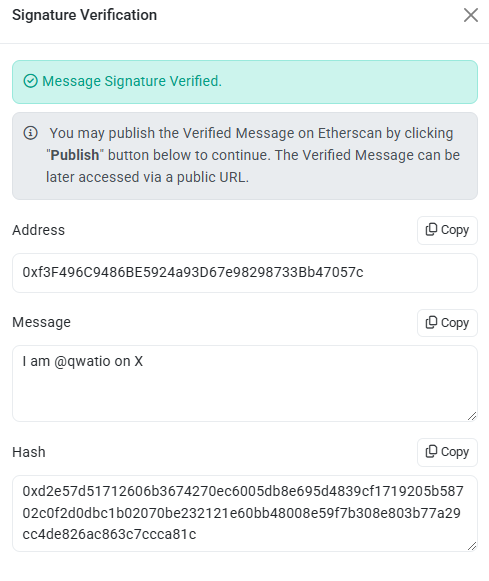Click the Publish info notice box
This screenshot has height=581, width=489.
pos(245,156)
